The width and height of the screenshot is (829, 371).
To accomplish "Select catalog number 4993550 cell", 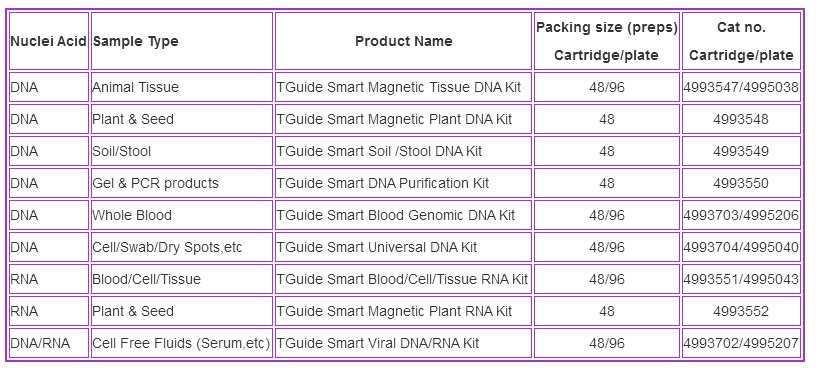I will pos(741,183).
